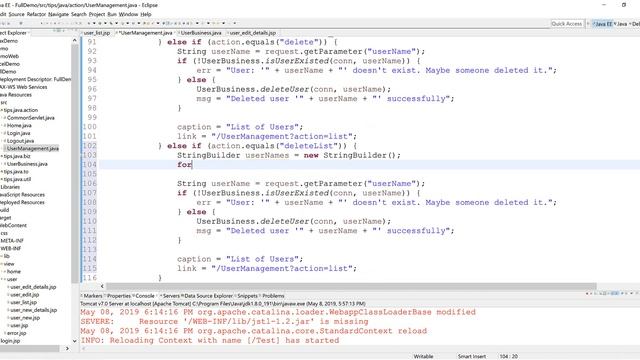
Task: Click line number 102 in the gutter
Action: (x=89, y=146)
